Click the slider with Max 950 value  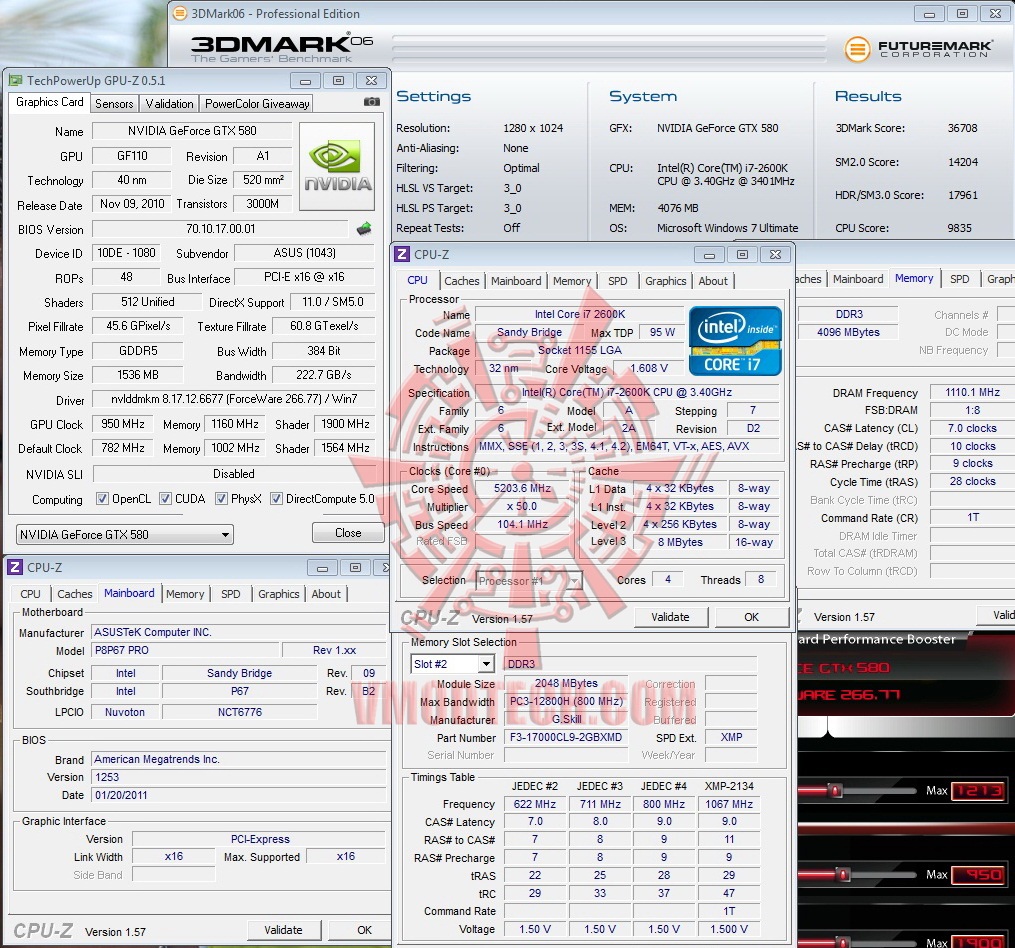tap(843, 875)
